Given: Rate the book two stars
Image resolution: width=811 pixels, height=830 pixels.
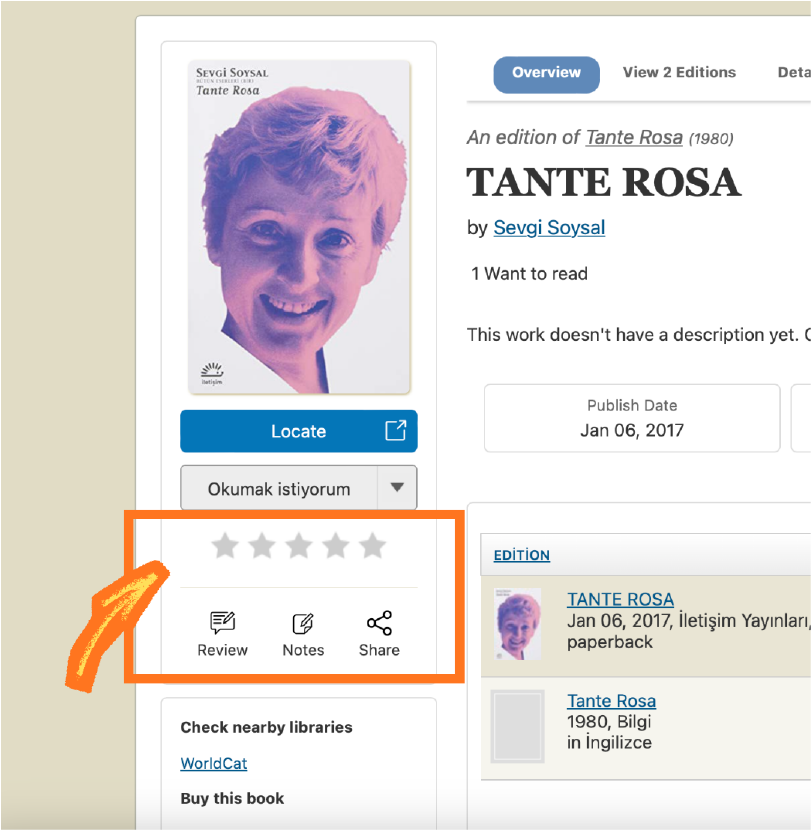Looking at the screenshot, I should coord(262,546).
